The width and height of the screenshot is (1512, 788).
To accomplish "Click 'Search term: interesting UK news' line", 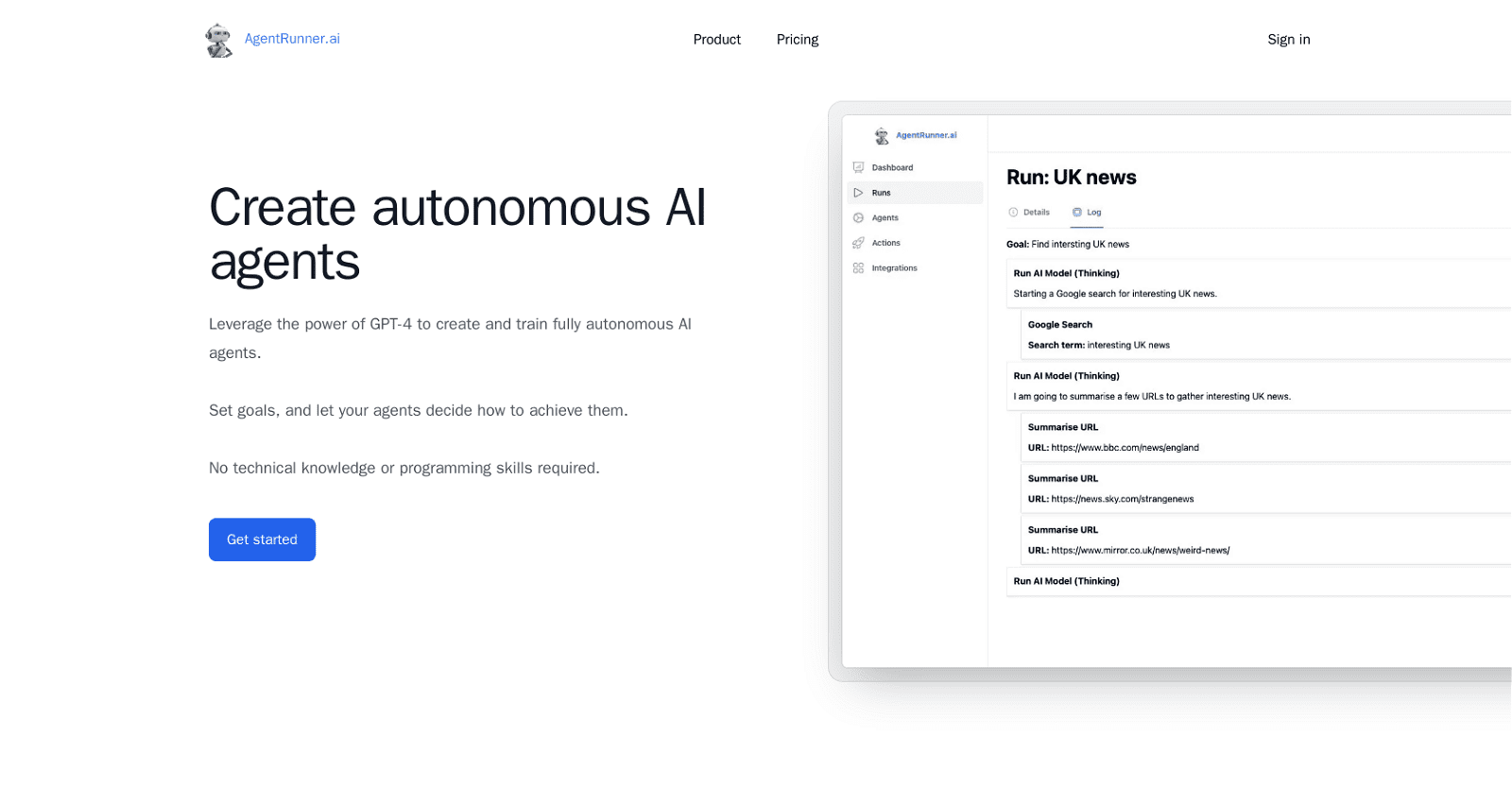I will [1099, 346].
